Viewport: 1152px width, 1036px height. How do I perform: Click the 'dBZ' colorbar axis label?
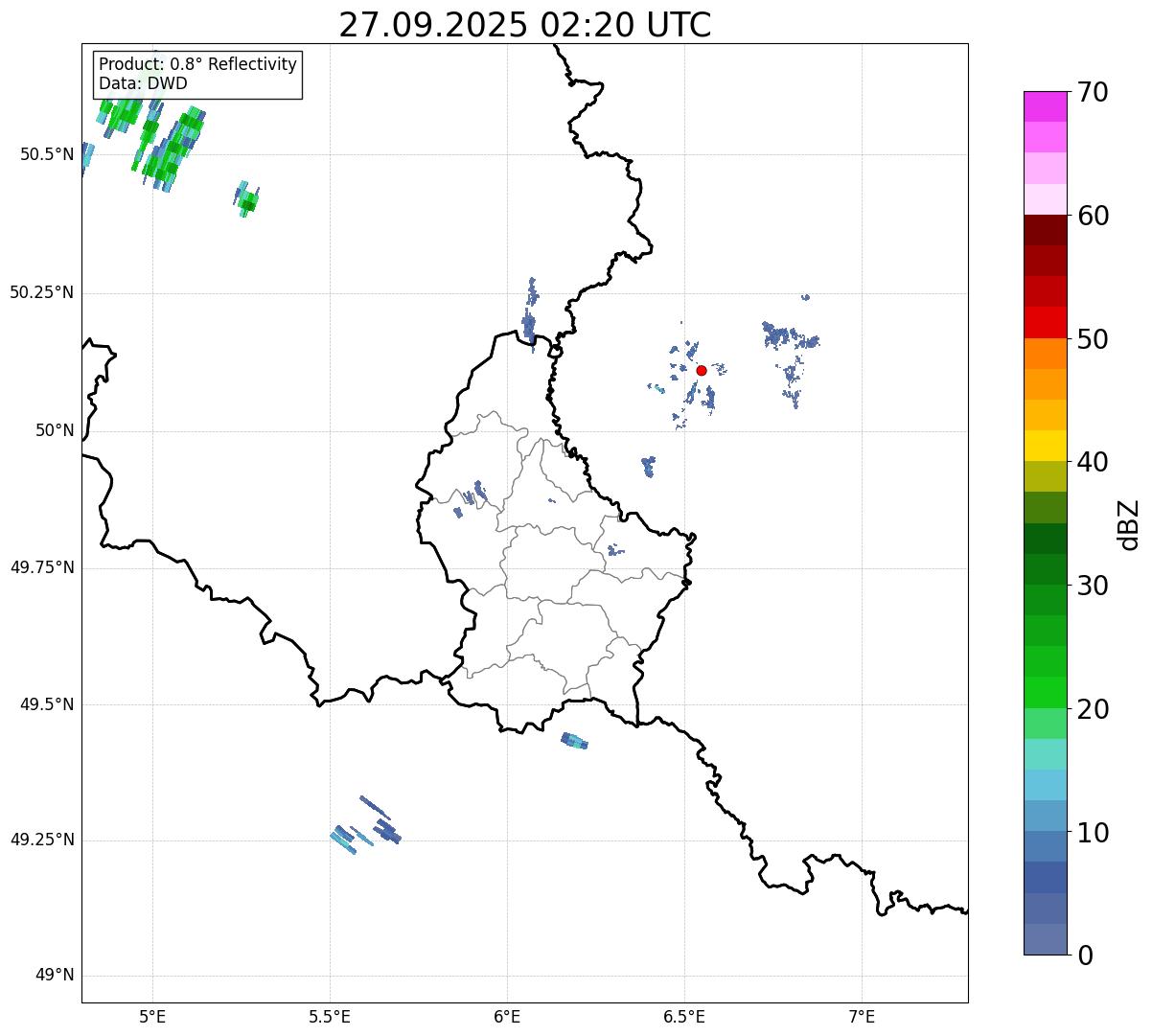(1129, 524)
